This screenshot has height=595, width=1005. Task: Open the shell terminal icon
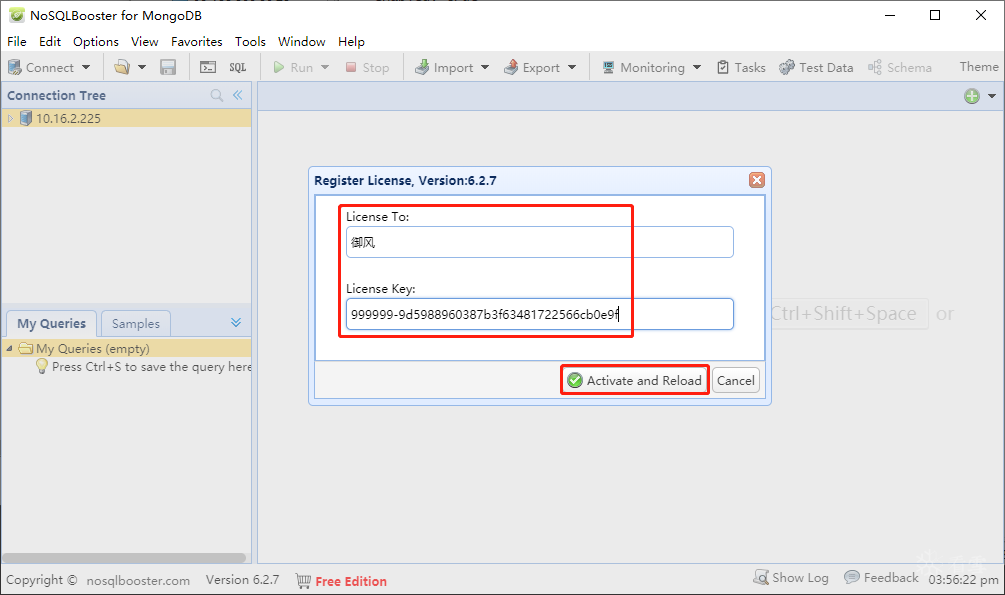(208, 67)
